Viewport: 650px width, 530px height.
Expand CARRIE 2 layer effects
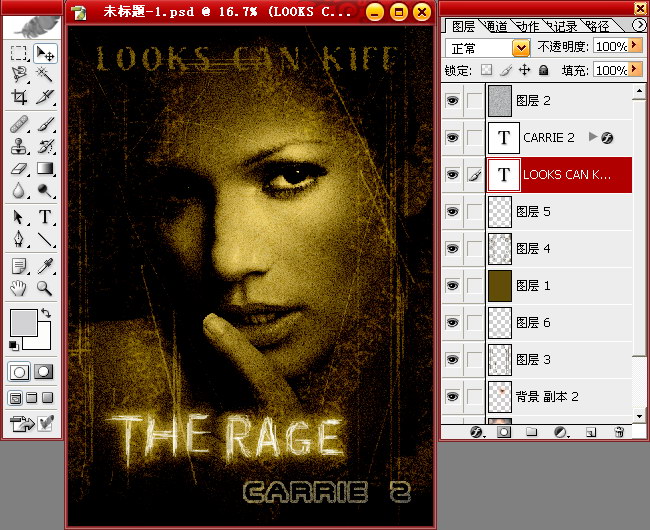[592, 137]
